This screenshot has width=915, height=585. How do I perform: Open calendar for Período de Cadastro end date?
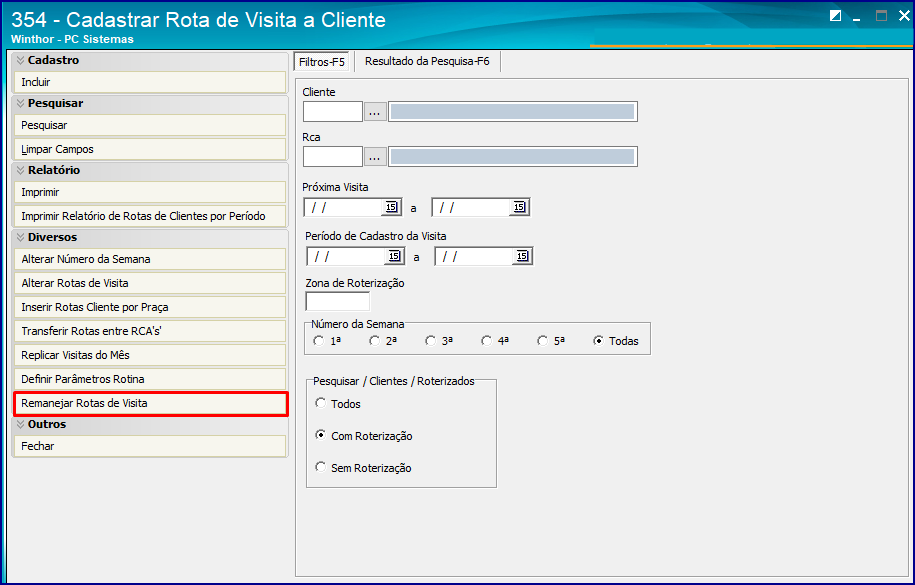click(522, 256)
